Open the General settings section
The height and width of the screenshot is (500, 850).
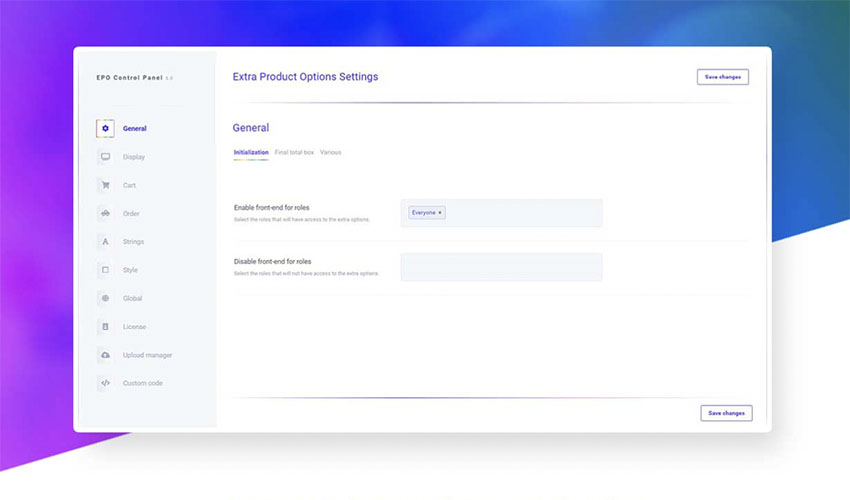coord(134,129)
